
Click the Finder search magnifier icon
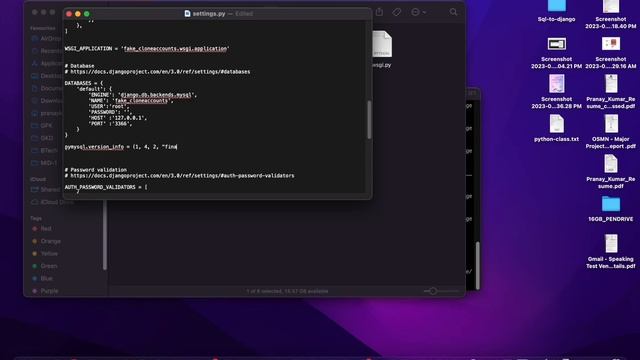(453, 12)
